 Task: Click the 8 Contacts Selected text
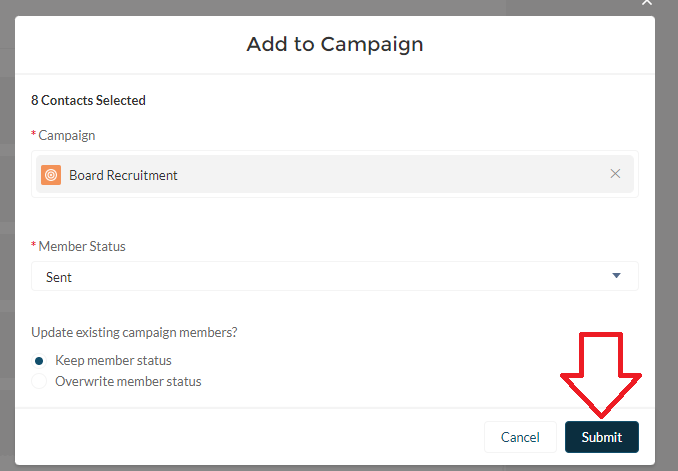point(88,100)
